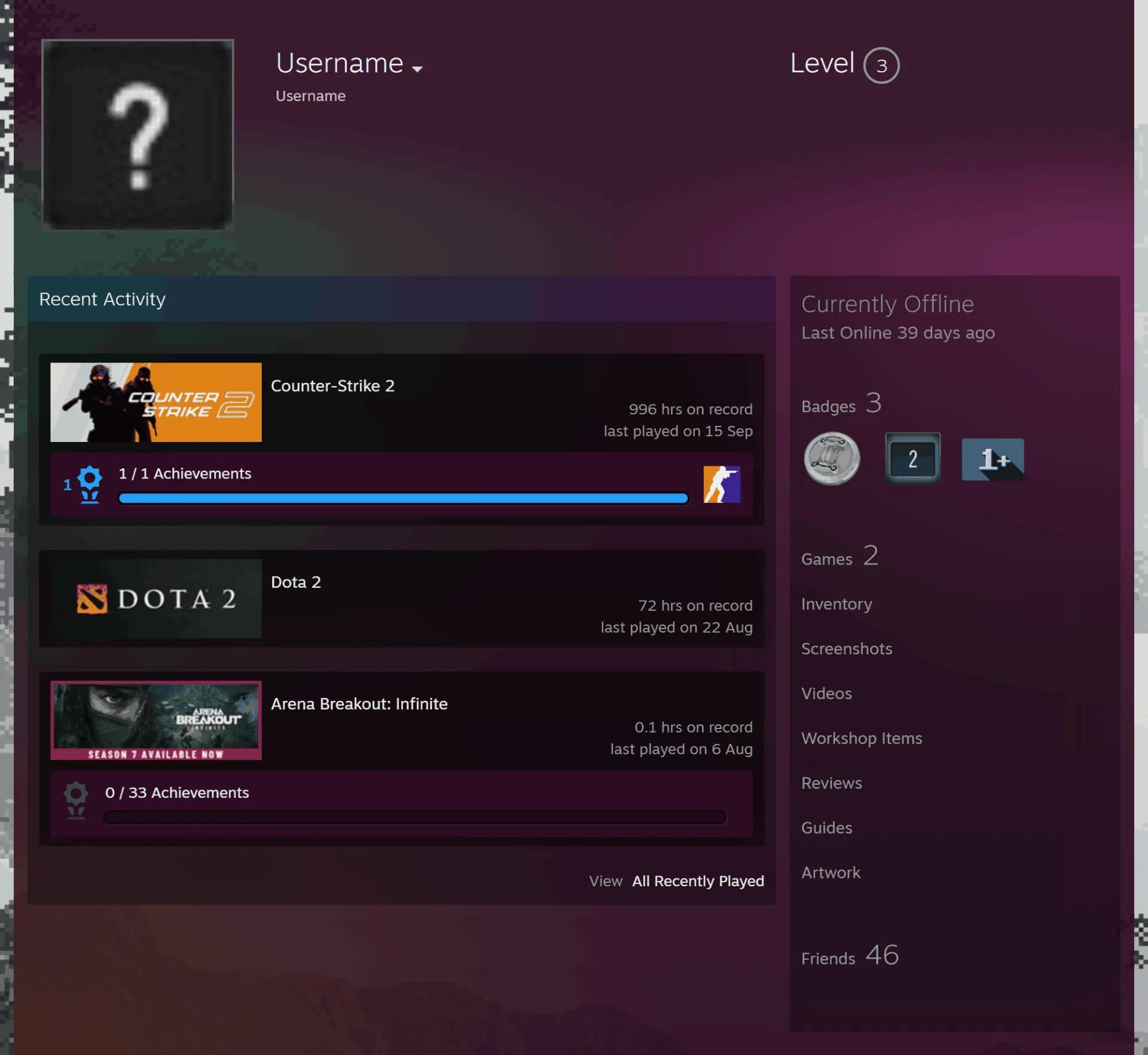1148x1055 pixels.
Task: Open the Level 3 badge circle
Action: [881, 65]
